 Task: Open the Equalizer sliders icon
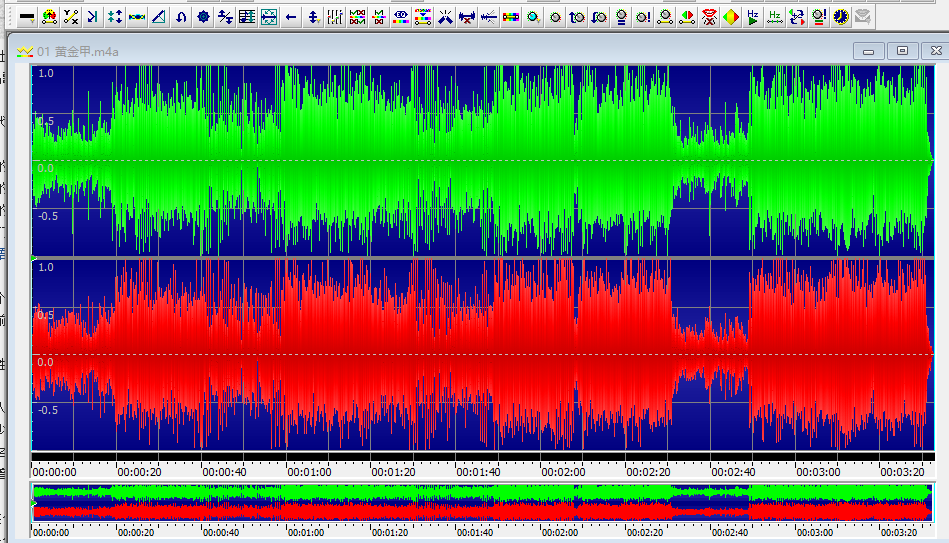point(335,17)
